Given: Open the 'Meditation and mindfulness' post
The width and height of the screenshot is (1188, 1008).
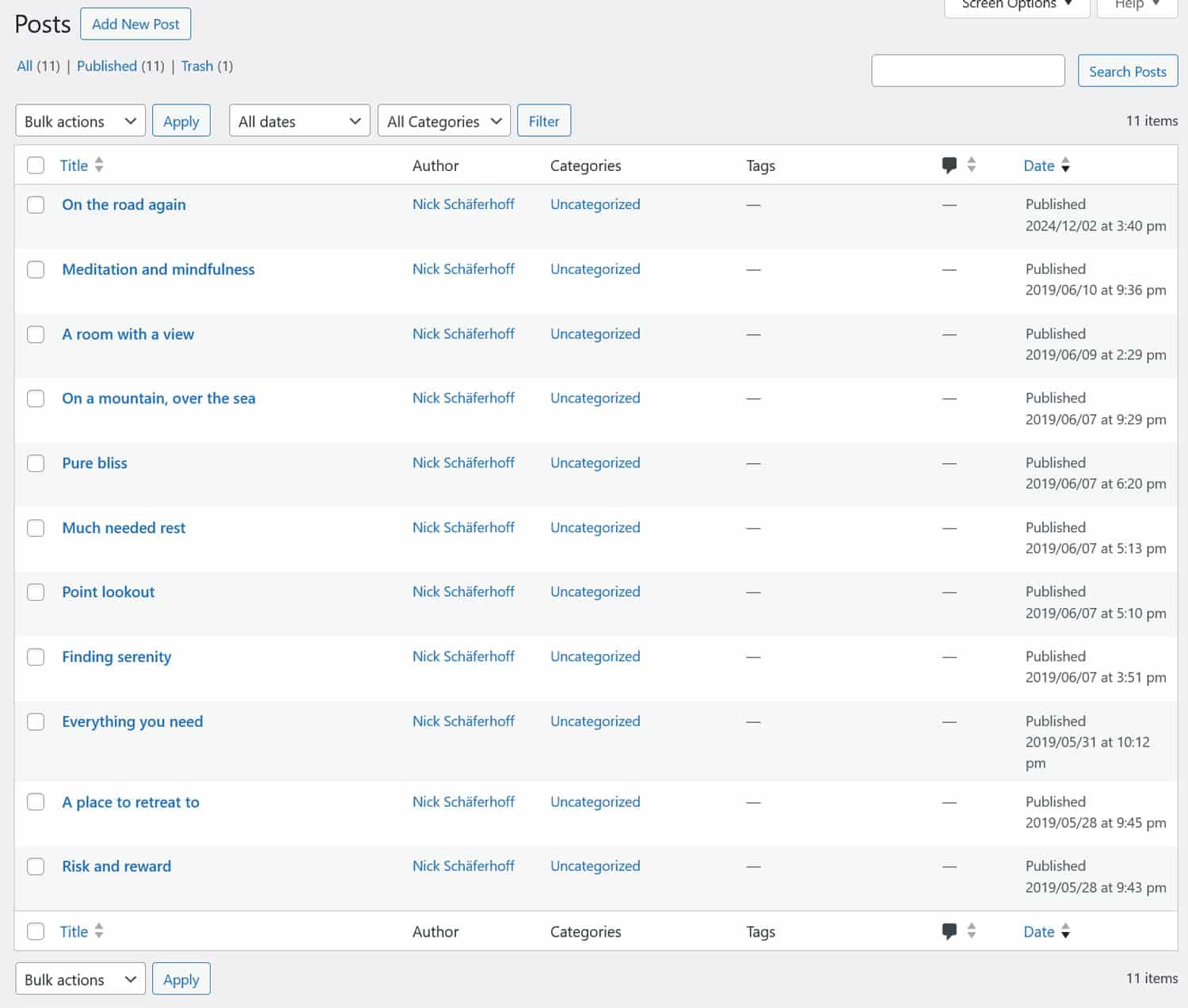Looking at the screenshot, I should click(x=158, y=269).
